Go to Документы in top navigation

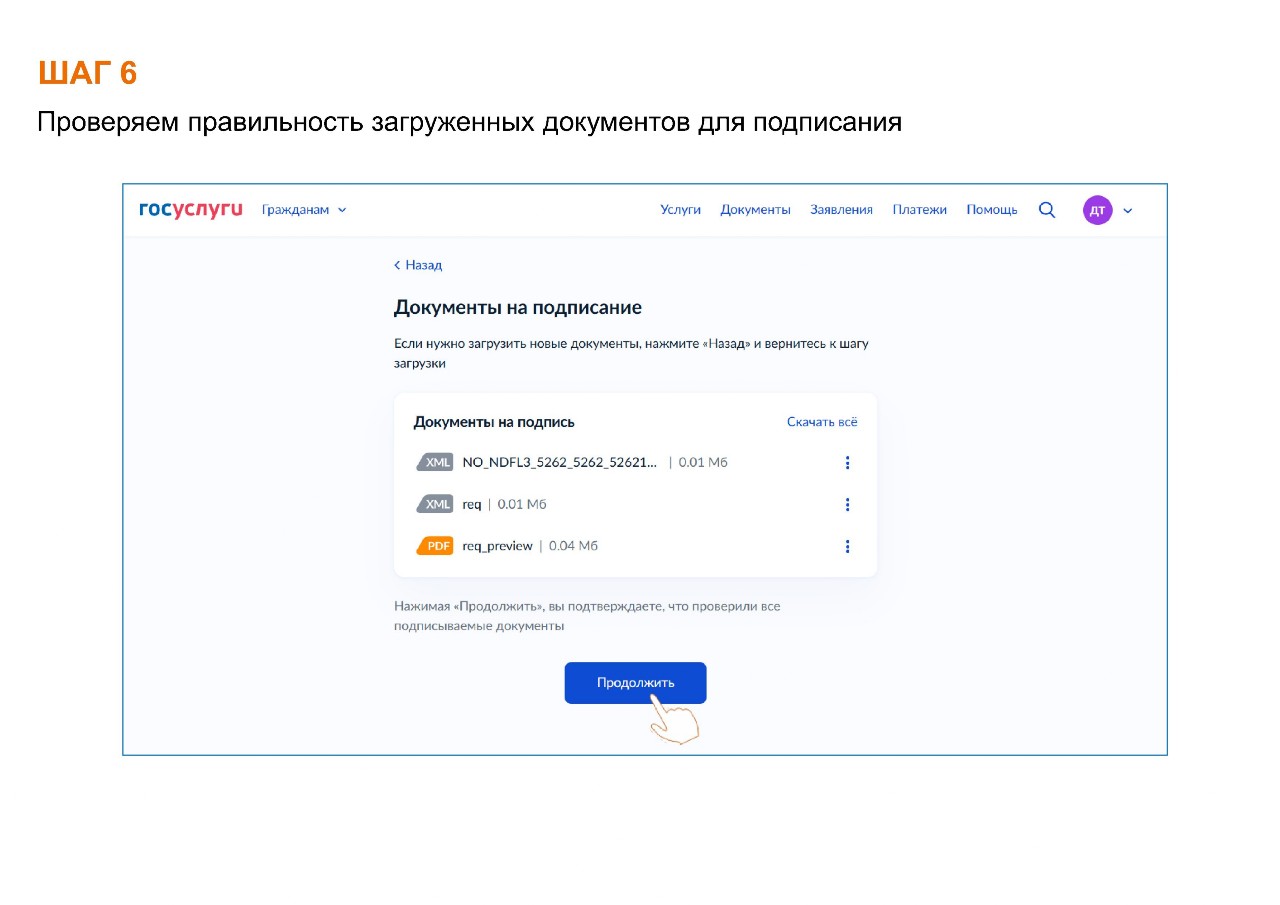tap(755, 210)
